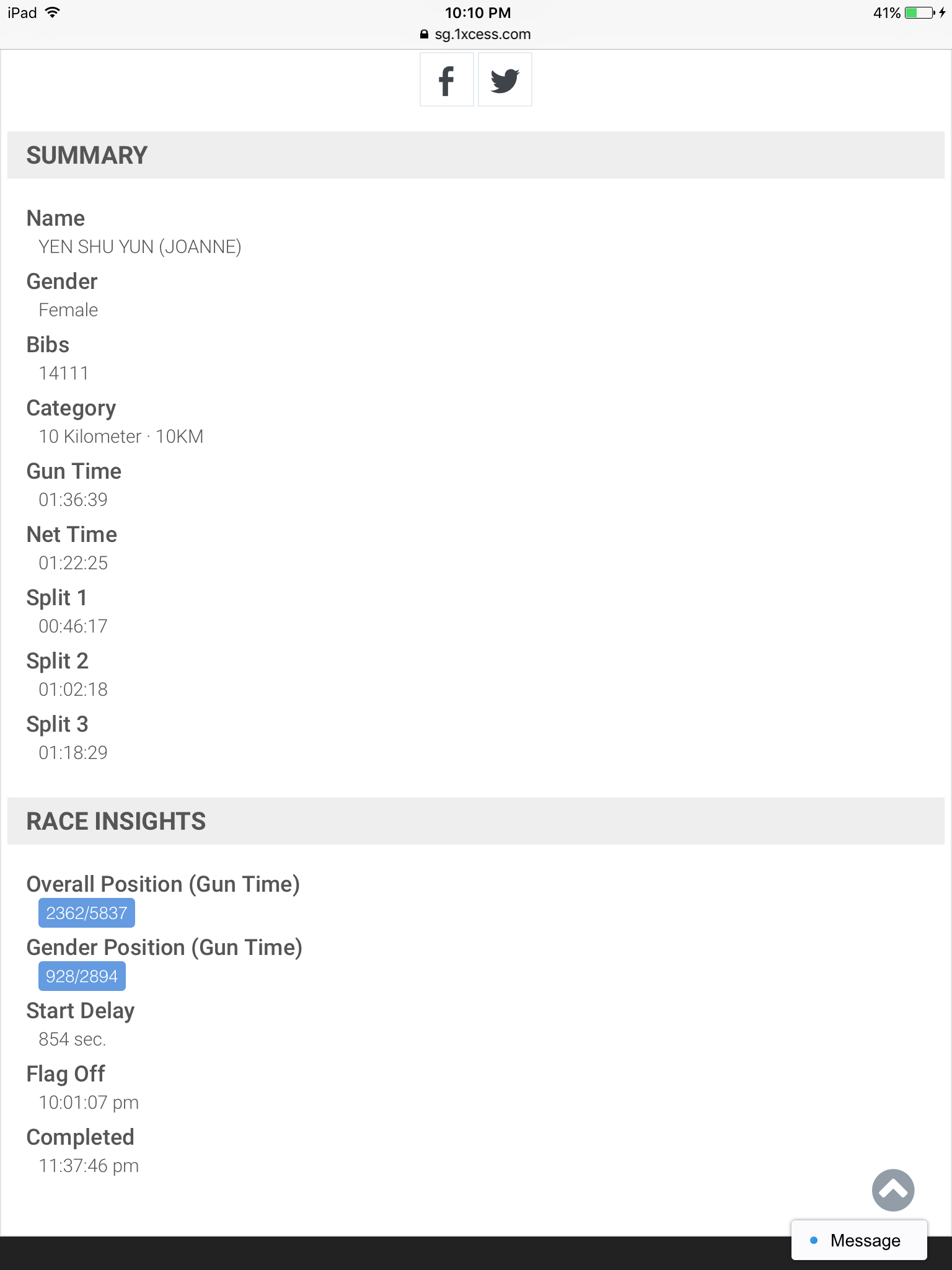The height and width of the screenshot is (1270, 952).
Task: Tap the SUMMARY section header
Action: (87, 155)
